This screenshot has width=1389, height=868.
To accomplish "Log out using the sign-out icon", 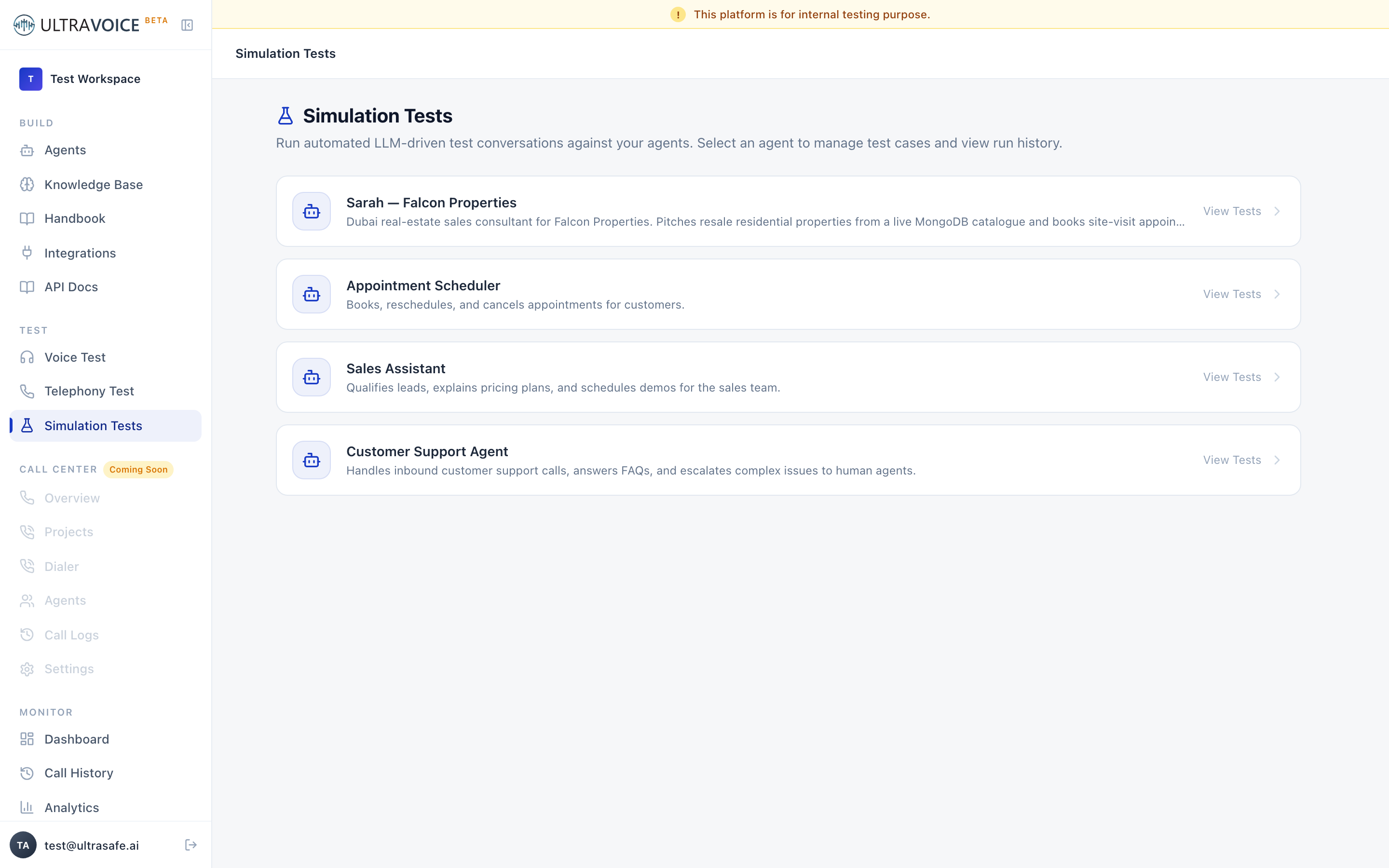I will (191, 844).
